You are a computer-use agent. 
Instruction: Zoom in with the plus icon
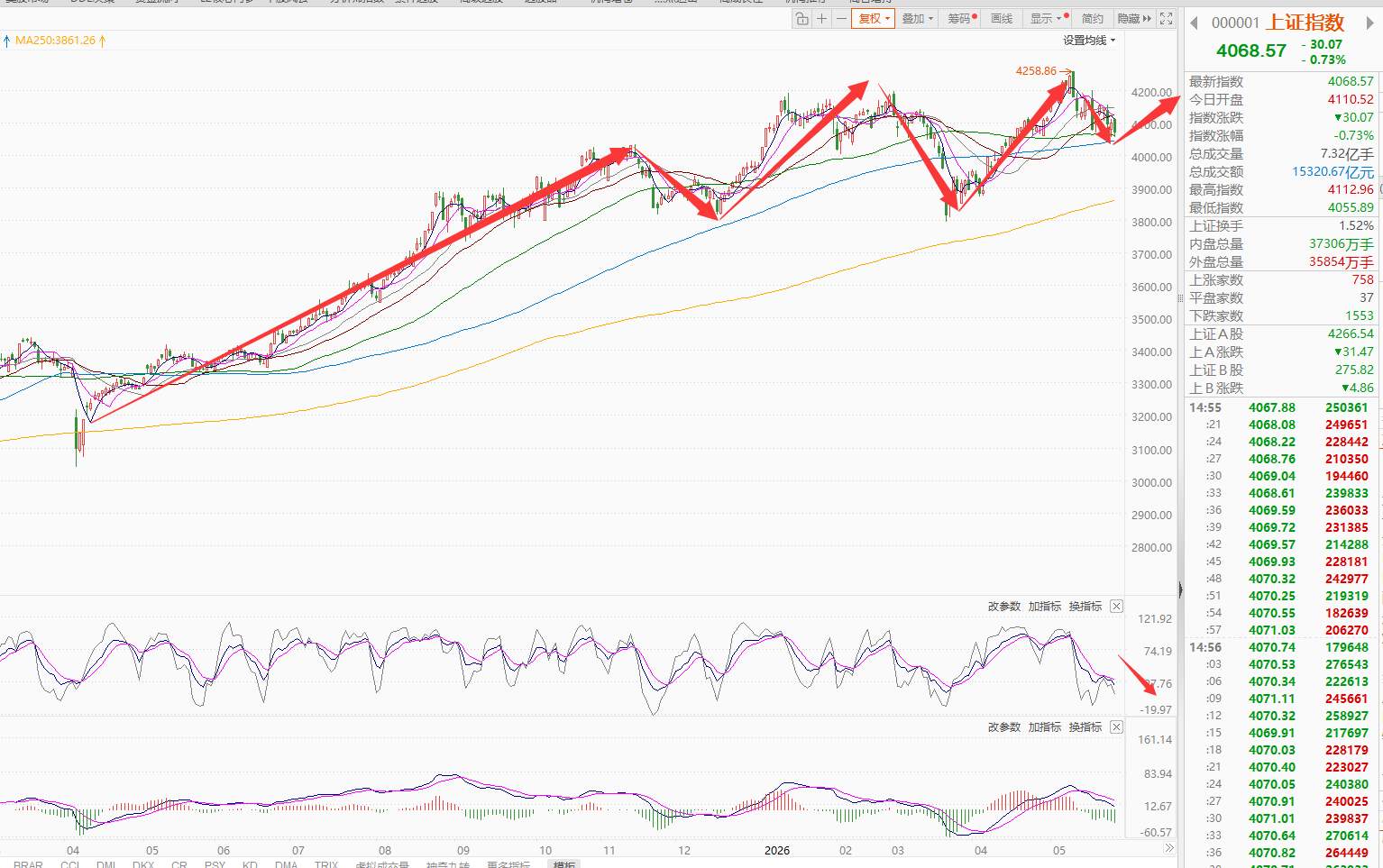[821, 18]
